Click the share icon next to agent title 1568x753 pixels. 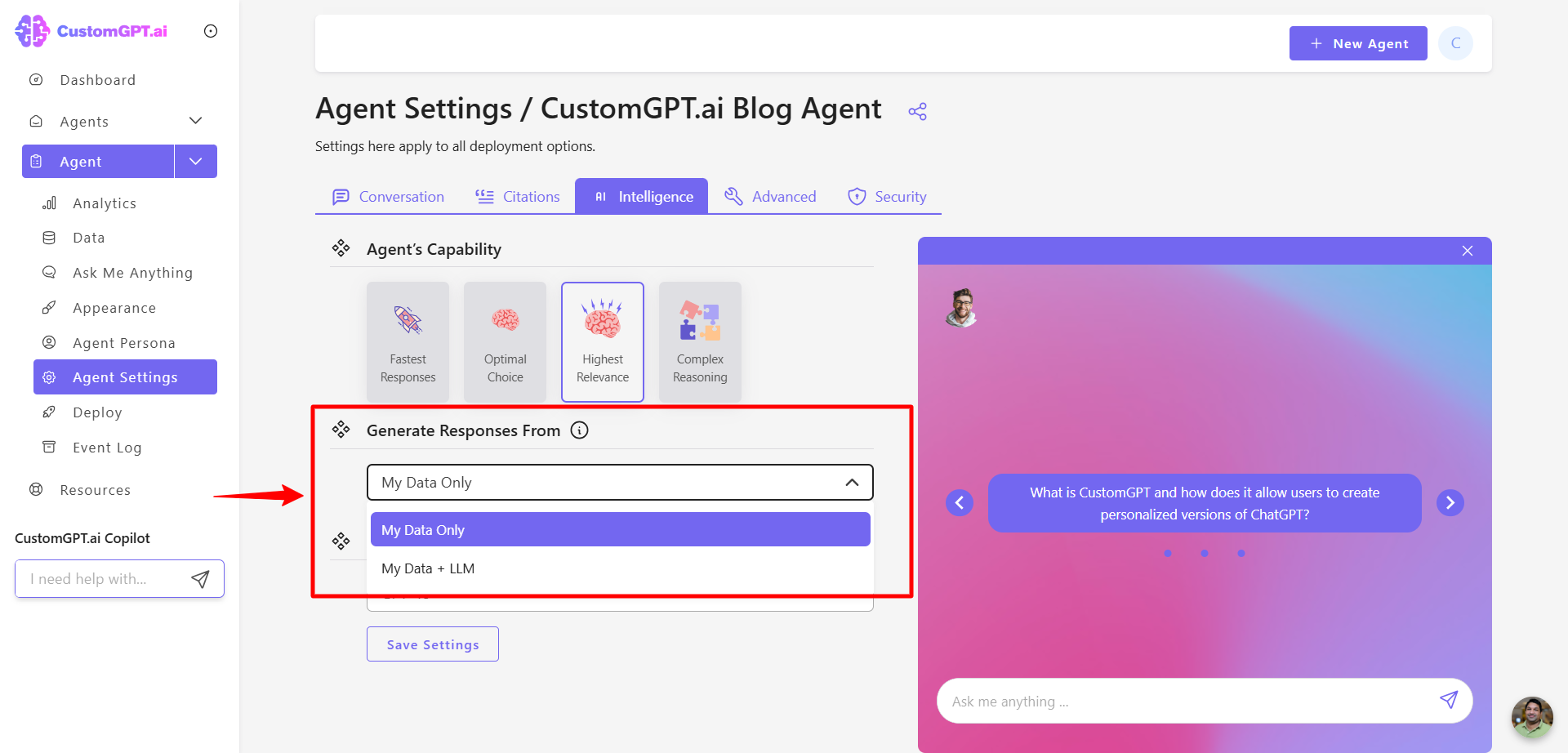tap(917, 112)
